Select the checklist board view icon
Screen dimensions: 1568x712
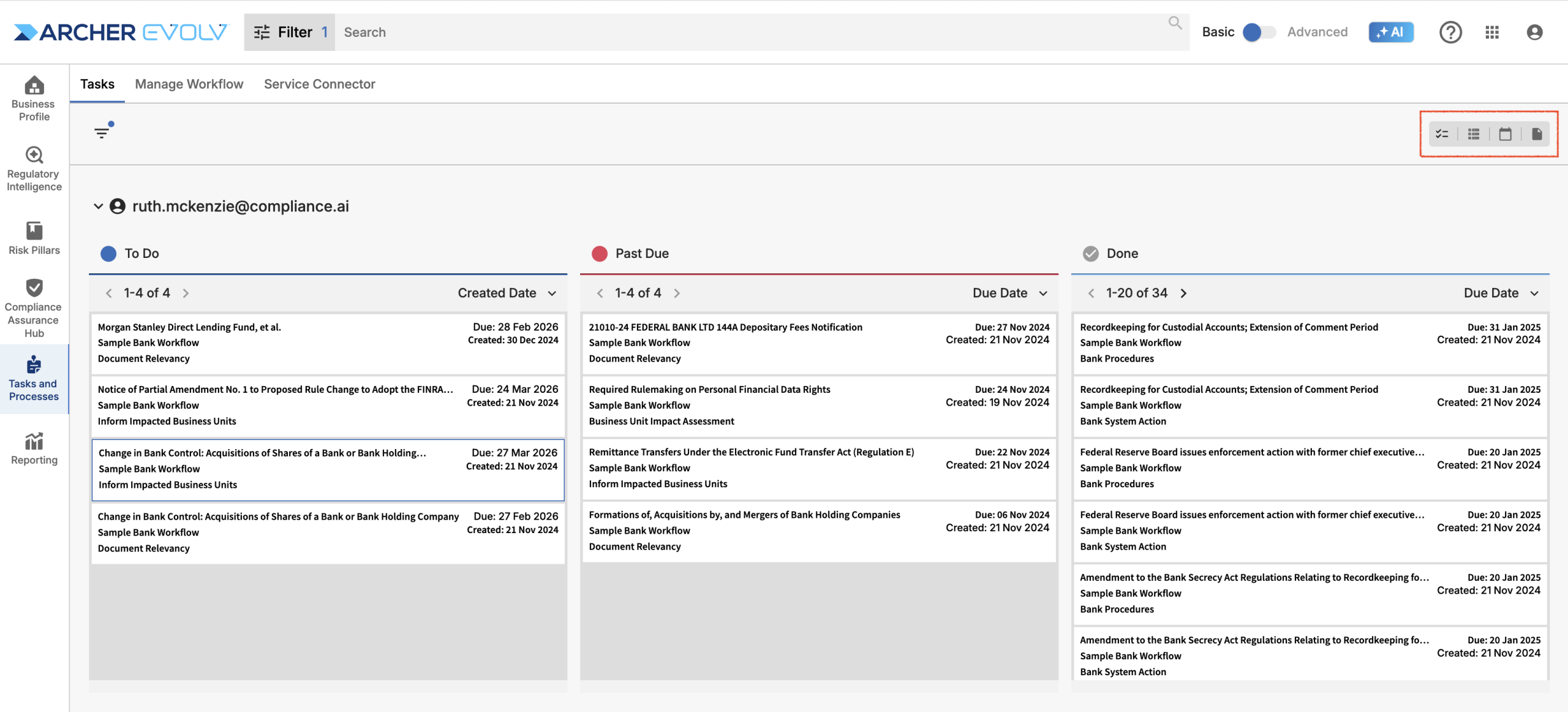[1442, 134]
